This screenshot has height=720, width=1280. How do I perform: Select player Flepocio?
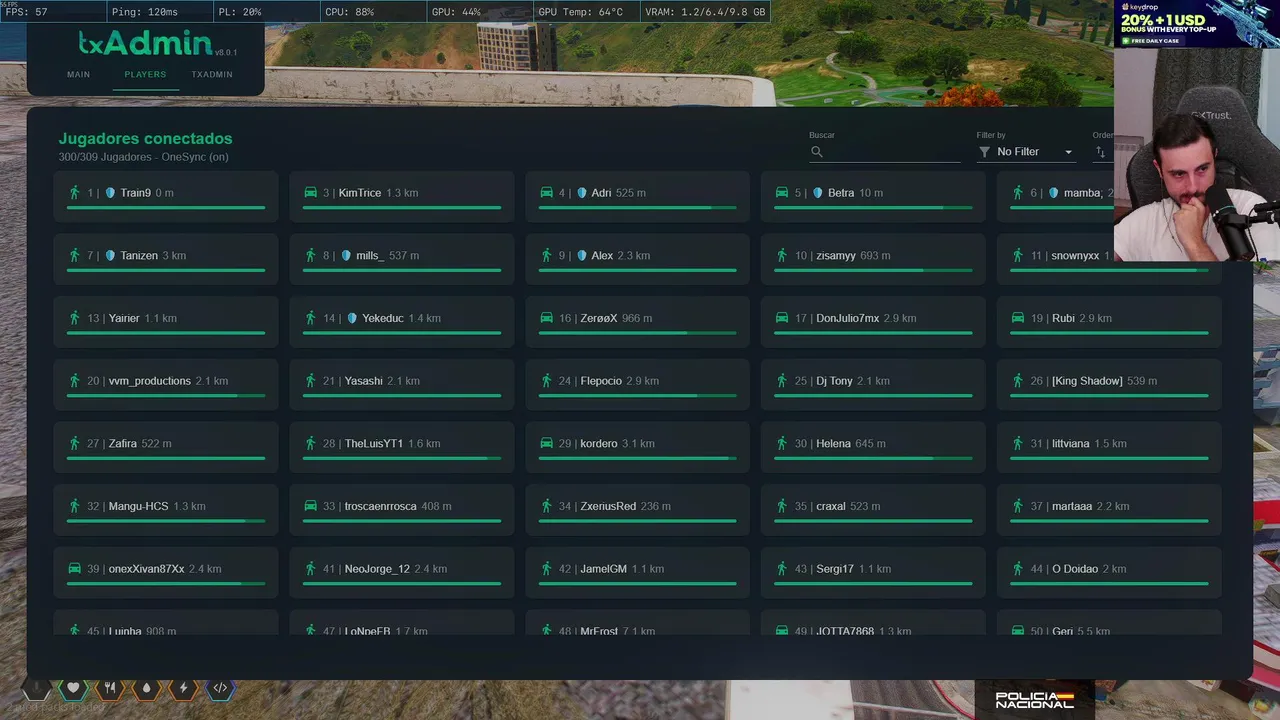click(x=638, y=385)
